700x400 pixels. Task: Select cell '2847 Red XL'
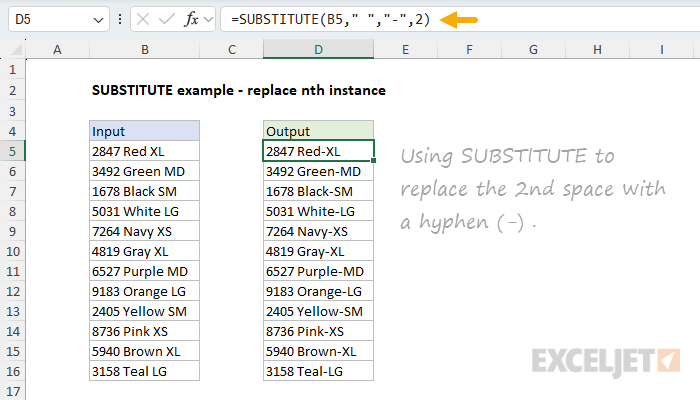point(145,151)
